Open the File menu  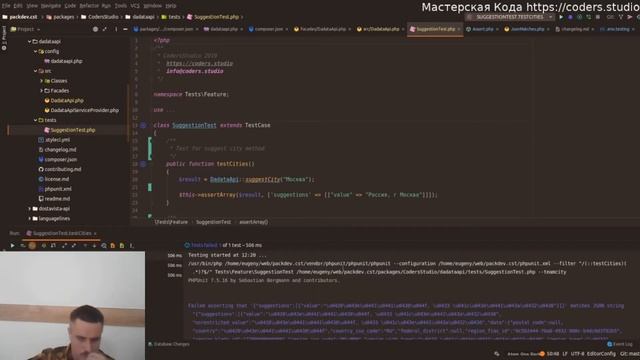6,6
